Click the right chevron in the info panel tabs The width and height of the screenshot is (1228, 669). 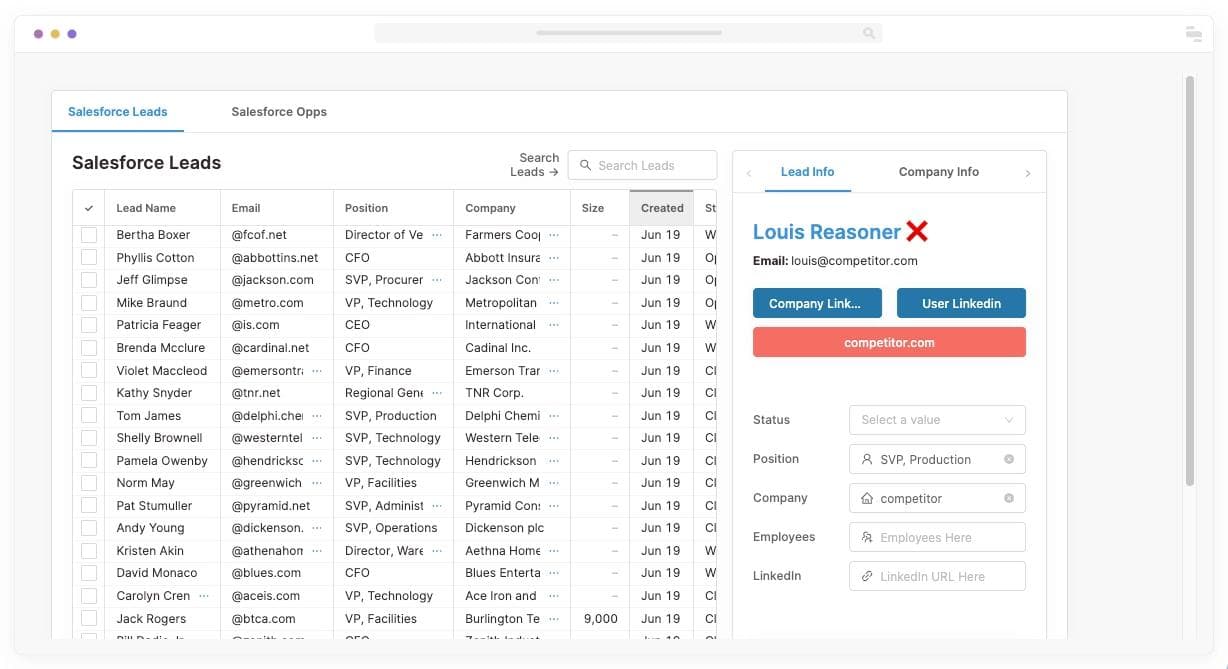[x=1027, y=173]
